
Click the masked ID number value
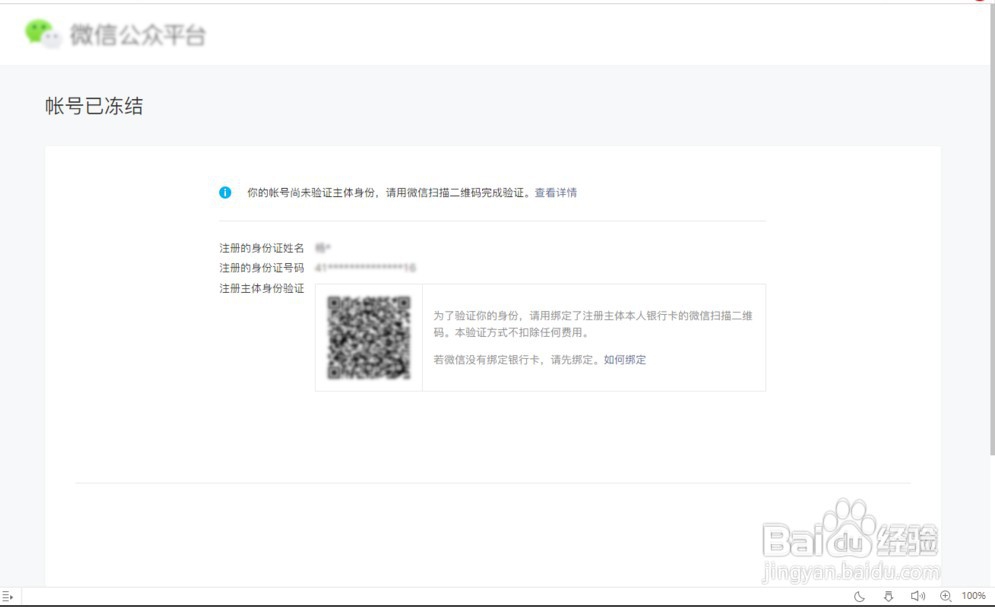pyautogui.click(x=366, y=268)
